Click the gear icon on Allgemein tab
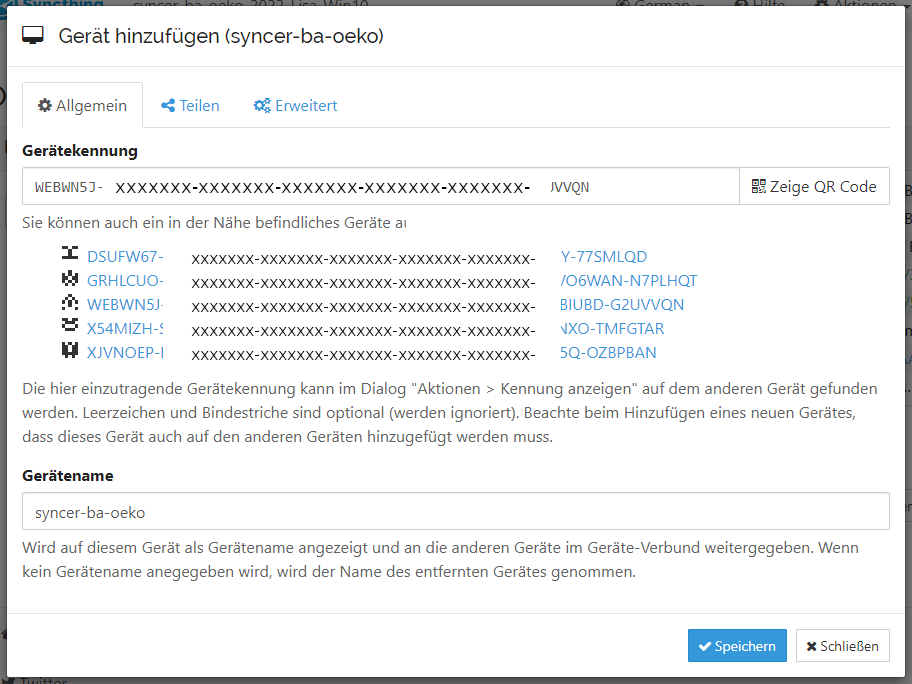912x684 pixels. click(x=44, y=105)
